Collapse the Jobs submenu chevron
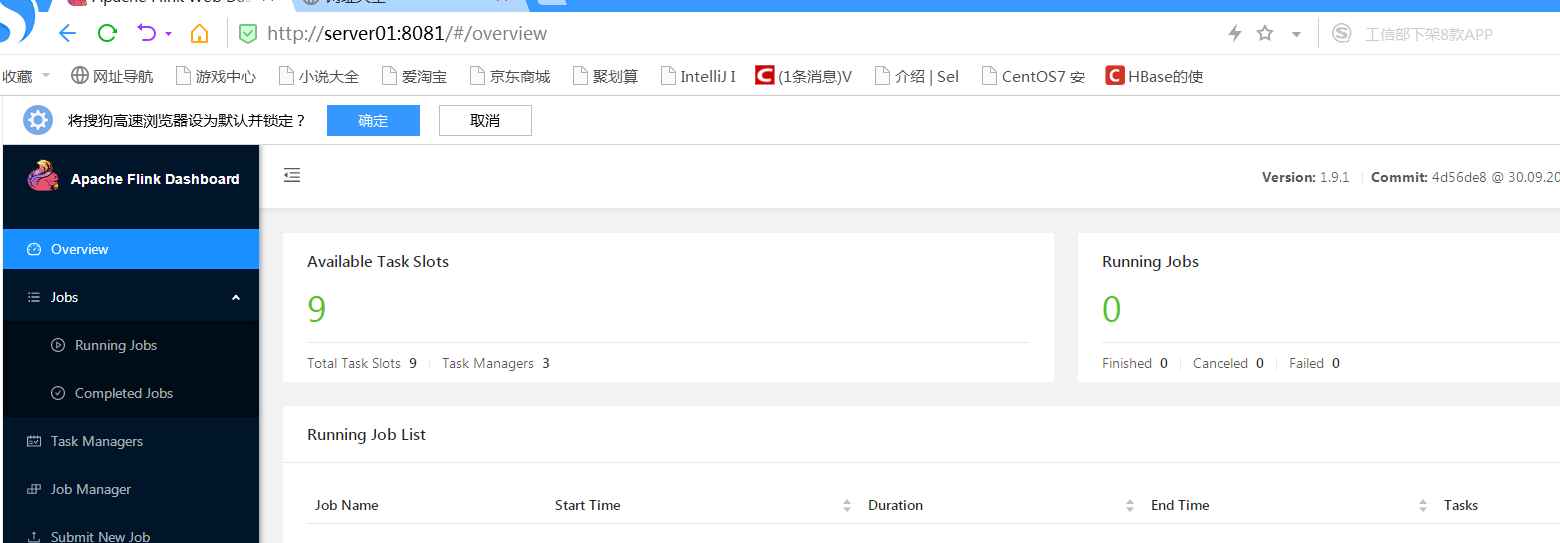 236,297
